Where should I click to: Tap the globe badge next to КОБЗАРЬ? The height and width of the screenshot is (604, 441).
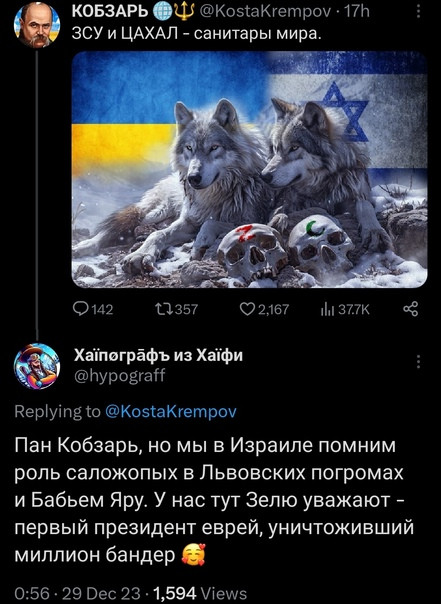(x=163, y=12)
